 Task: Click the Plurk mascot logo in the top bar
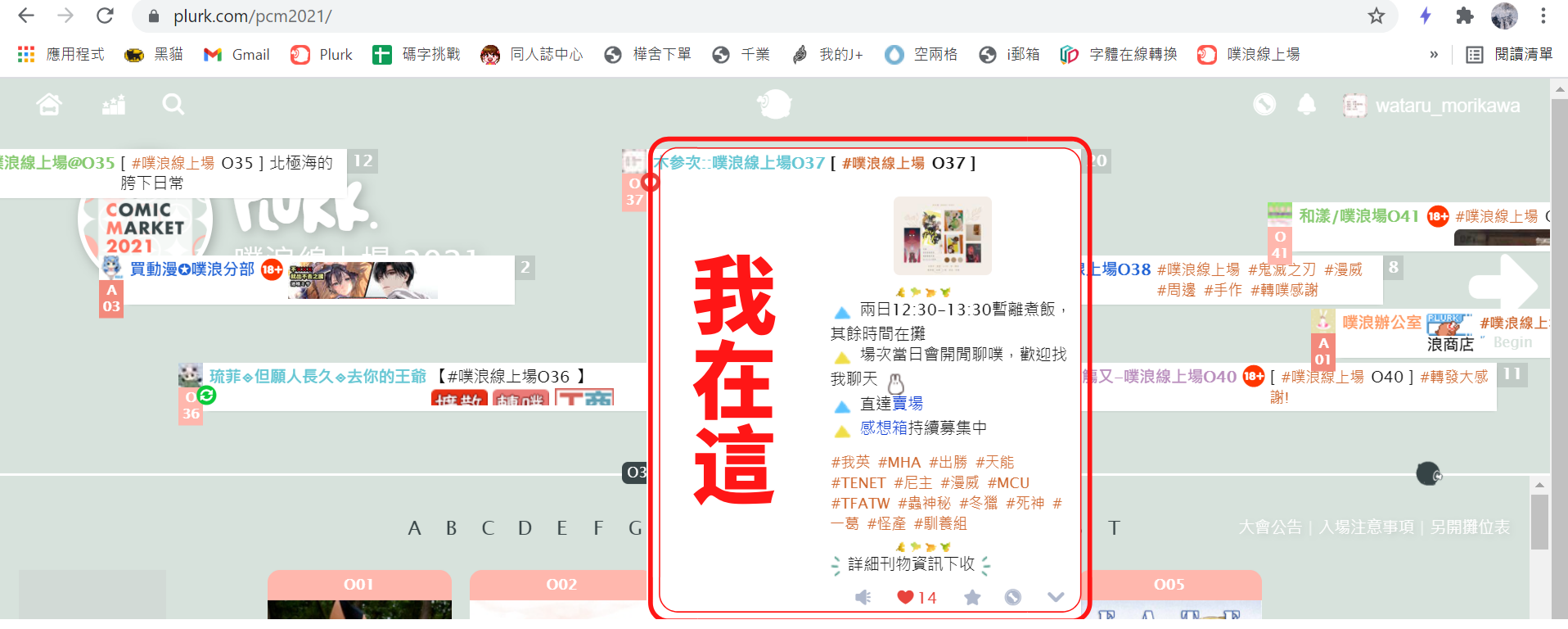click(x=774, y=104)
